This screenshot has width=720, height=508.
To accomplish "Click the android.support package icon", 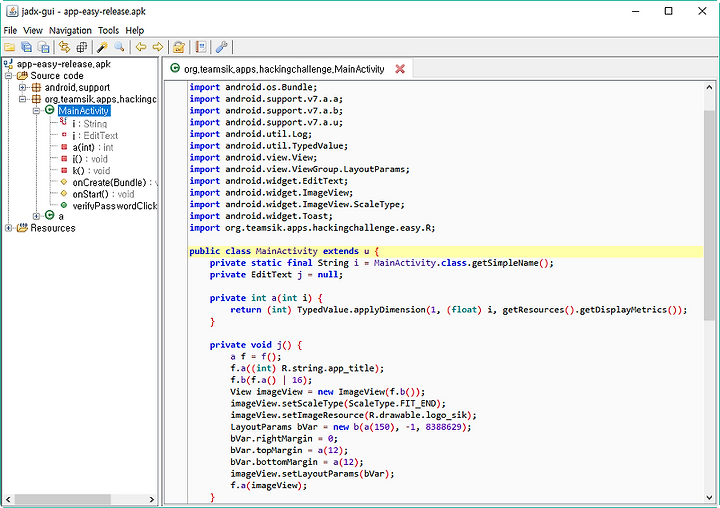I will 36,87.
